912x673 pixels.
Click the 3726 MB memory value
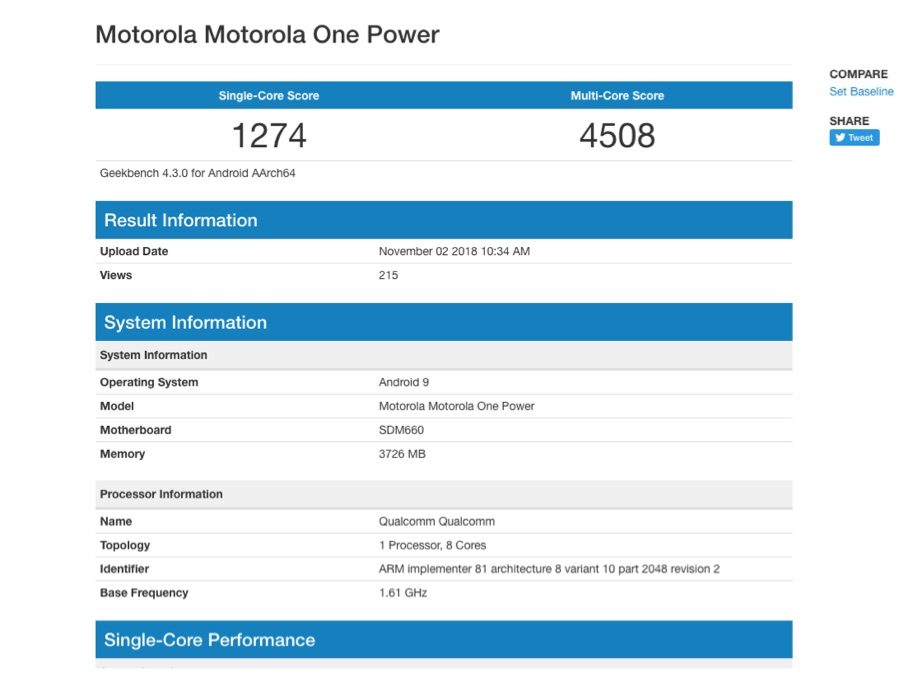point(402,454)
